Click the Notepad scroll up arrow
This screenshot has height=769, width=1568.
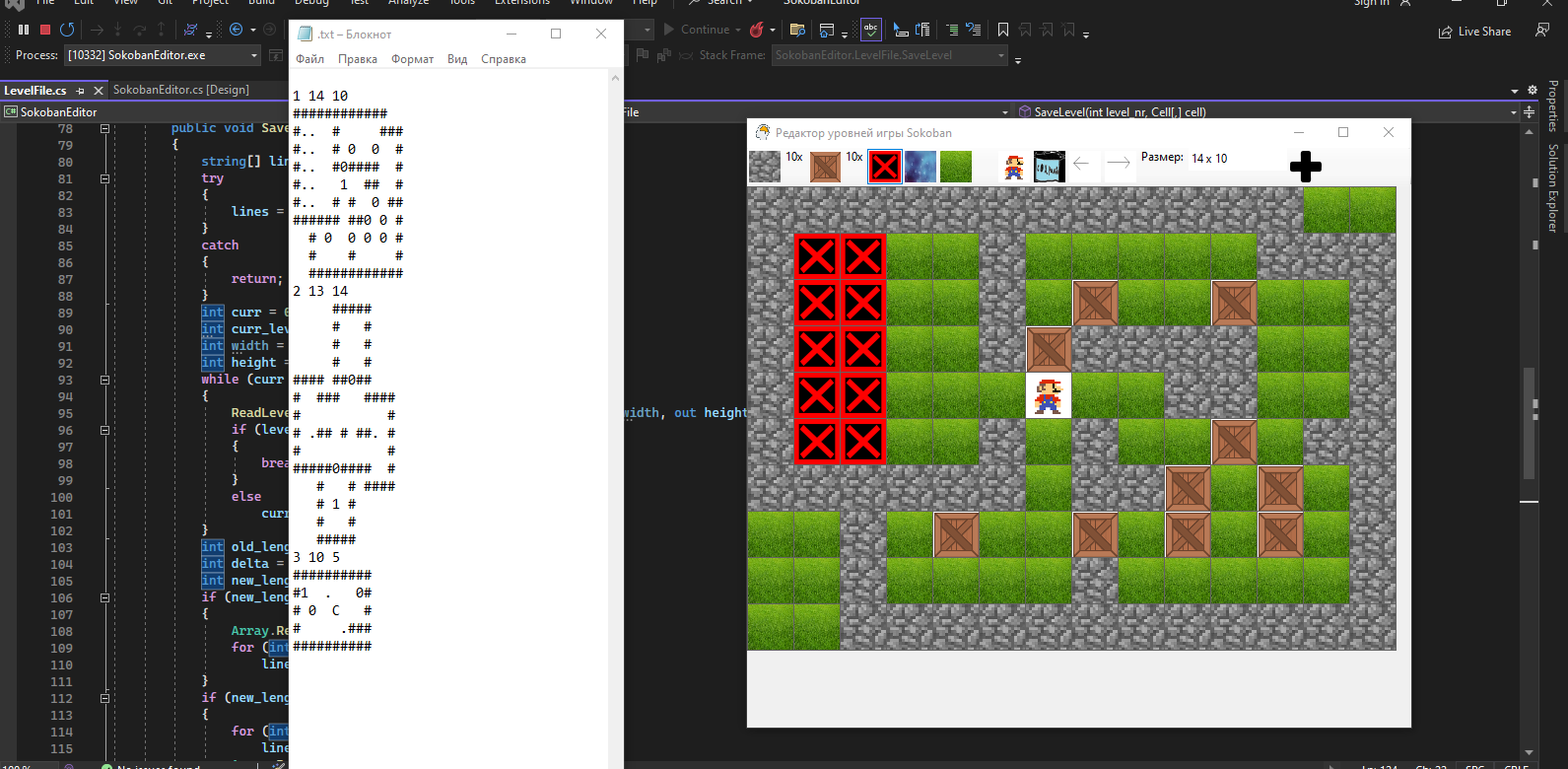(616, 77)
